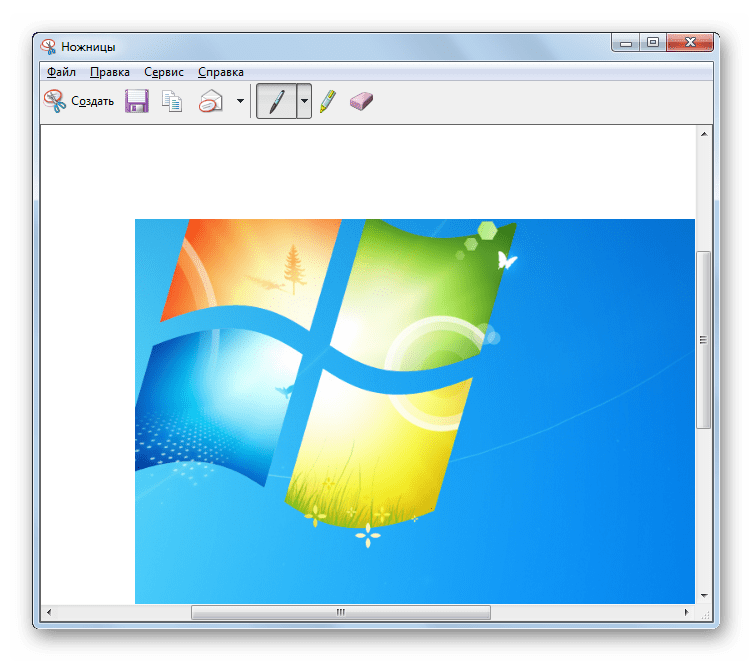Open the Файл menu
Screen dimensions: 753x662
point(61,72)
